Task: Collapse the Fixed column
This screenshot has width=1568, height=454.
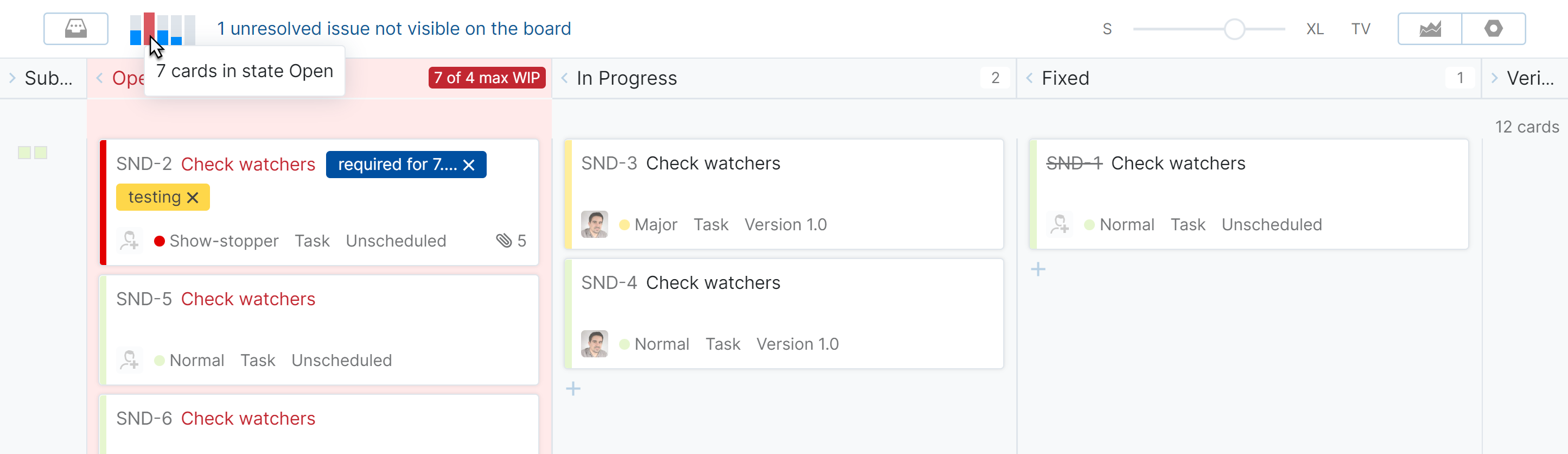Action: [x=1030, y=78]
